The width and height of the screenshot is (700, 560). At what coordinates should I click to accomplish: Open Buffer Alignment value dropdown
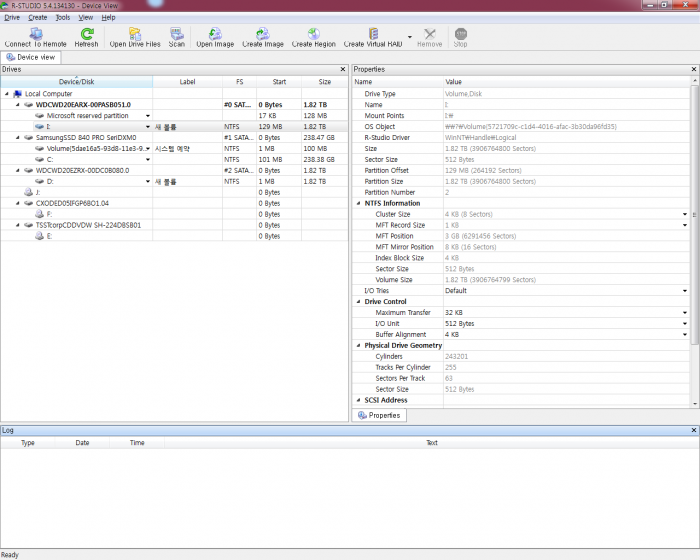pos(685,334)
